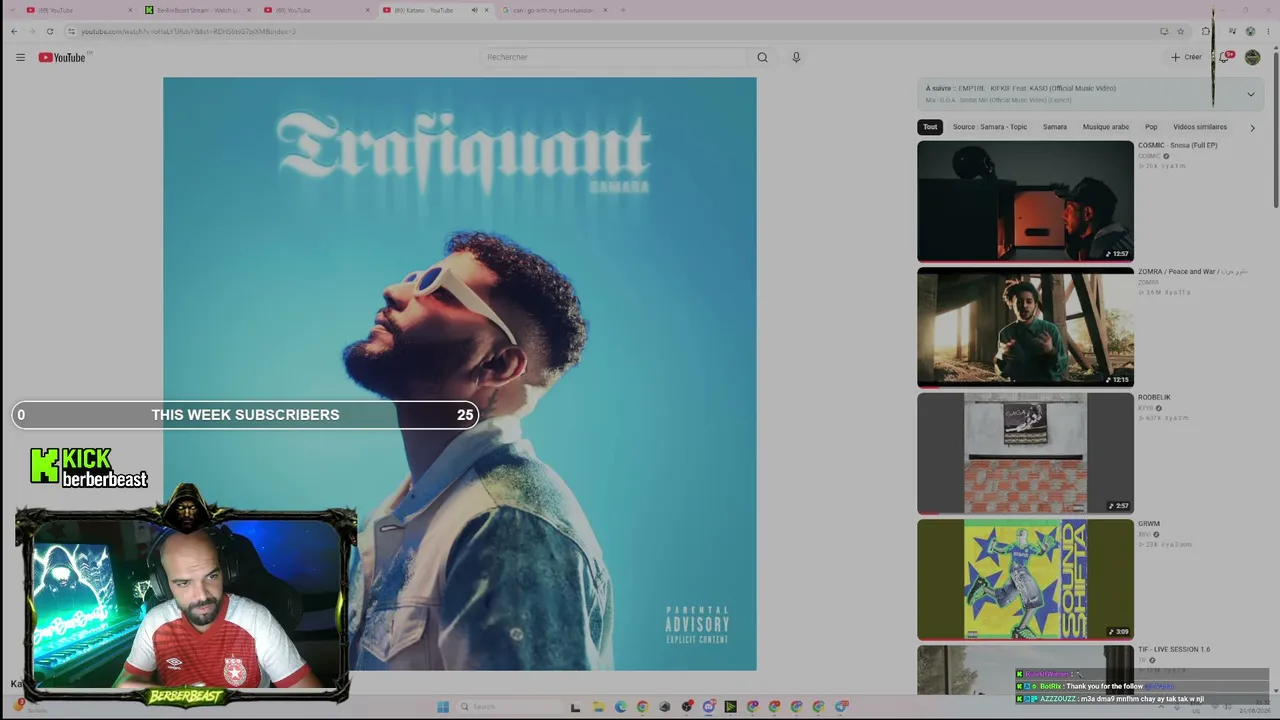This screenshot has width=1280, height=720.
Task: Show more filter chips with right arrow
Action: [x=1252, y=127]
